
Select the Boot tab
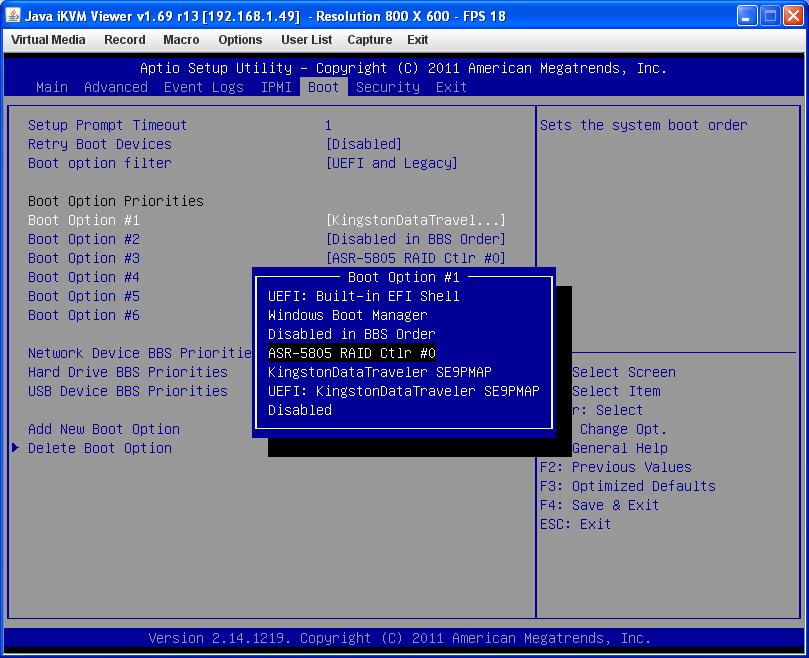tap(323, 87)
